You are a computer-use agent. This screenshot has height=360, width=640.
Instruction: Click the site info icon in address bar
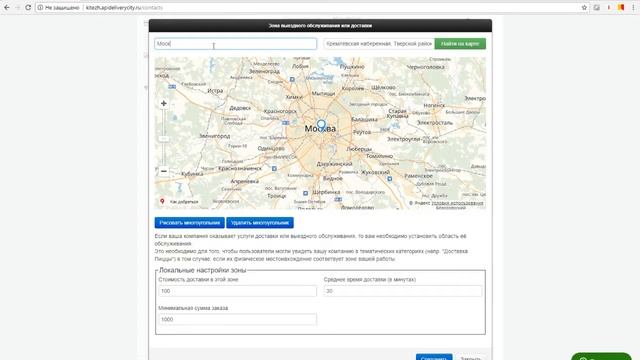(x=40, y=7)
